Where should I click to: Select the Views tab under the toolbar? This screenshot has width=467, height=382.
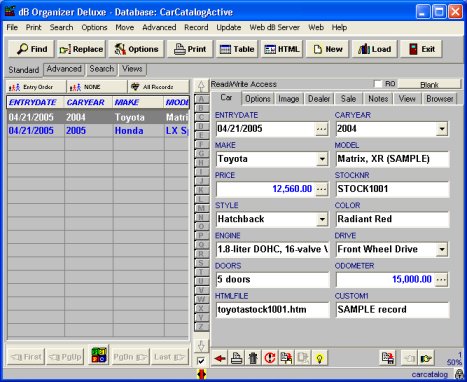[132, 69]
